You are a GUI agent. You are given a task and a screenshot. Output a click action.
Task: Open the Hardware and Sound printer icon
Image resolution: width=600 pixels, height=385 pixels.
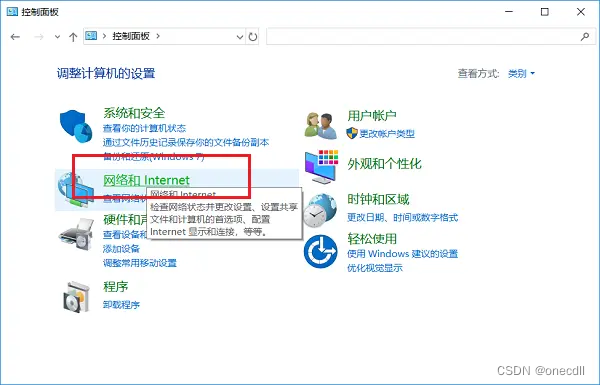click(77, 234)
